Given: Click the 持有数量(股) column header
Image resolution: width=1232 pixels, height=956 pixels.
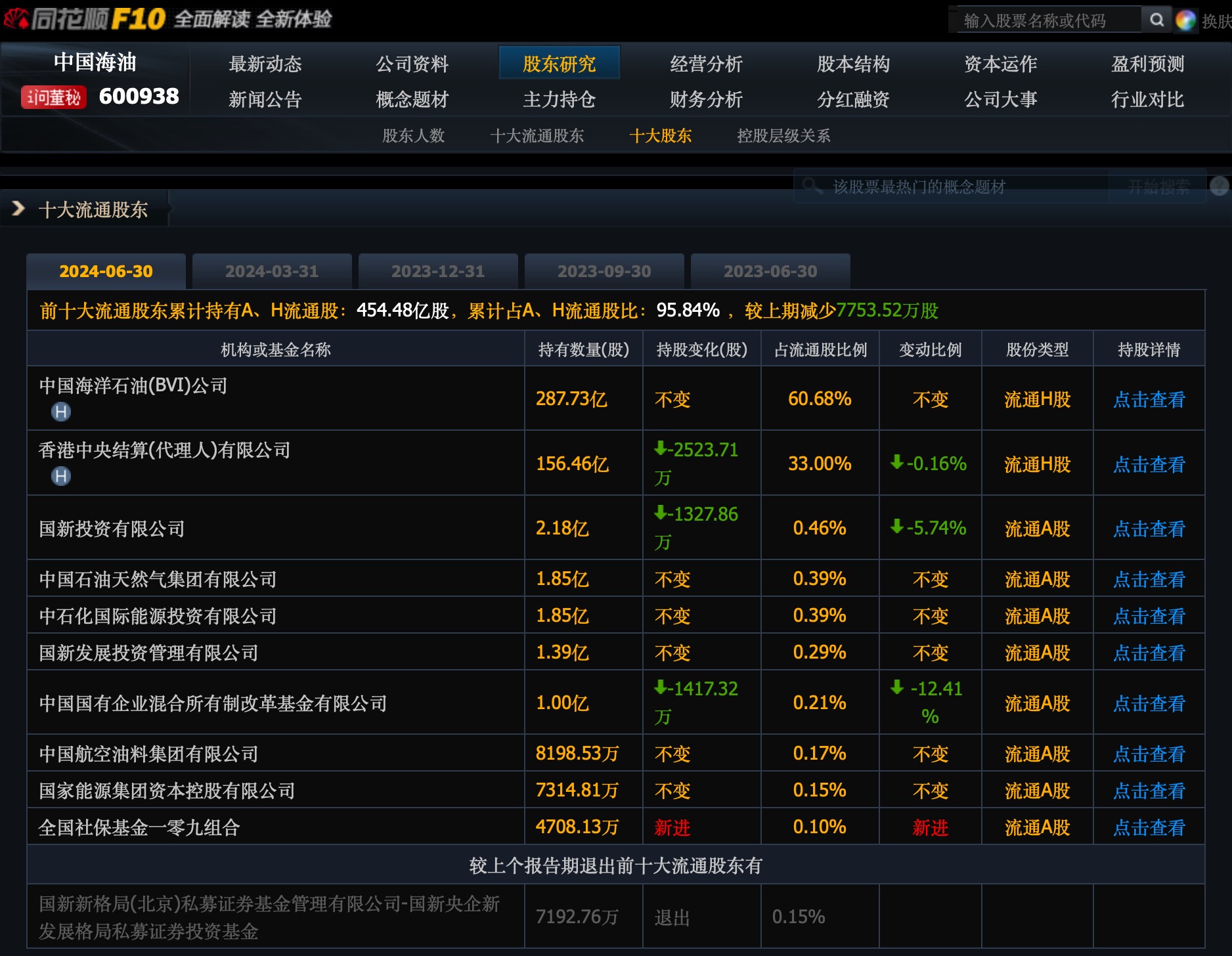Looking at the screenshot, I should (x=584, y=349).
